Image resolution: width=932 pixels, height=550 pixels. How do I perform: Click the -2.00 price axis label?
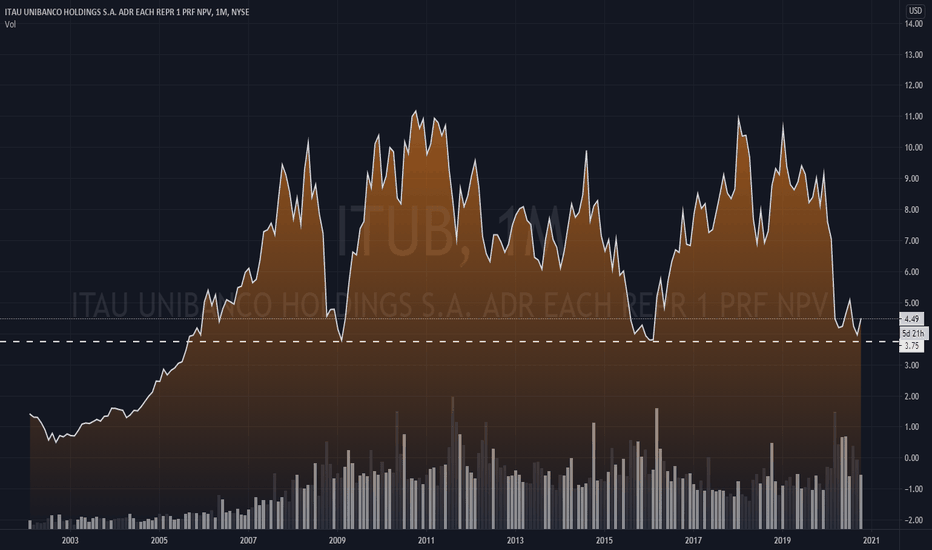(912, 520)
